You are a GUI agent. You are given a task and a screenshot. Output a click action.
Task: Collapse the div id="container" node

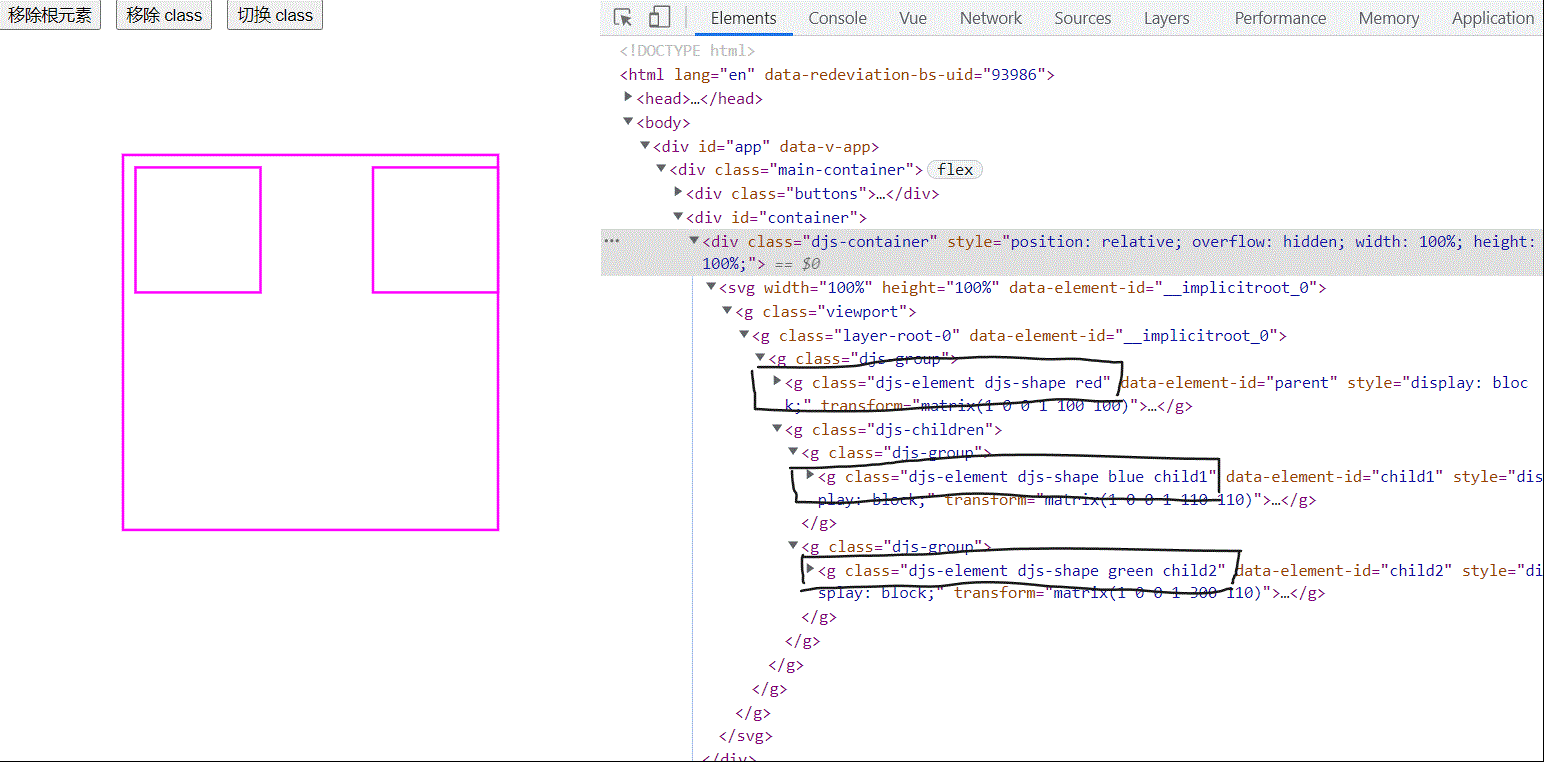(x=678, y=216)
